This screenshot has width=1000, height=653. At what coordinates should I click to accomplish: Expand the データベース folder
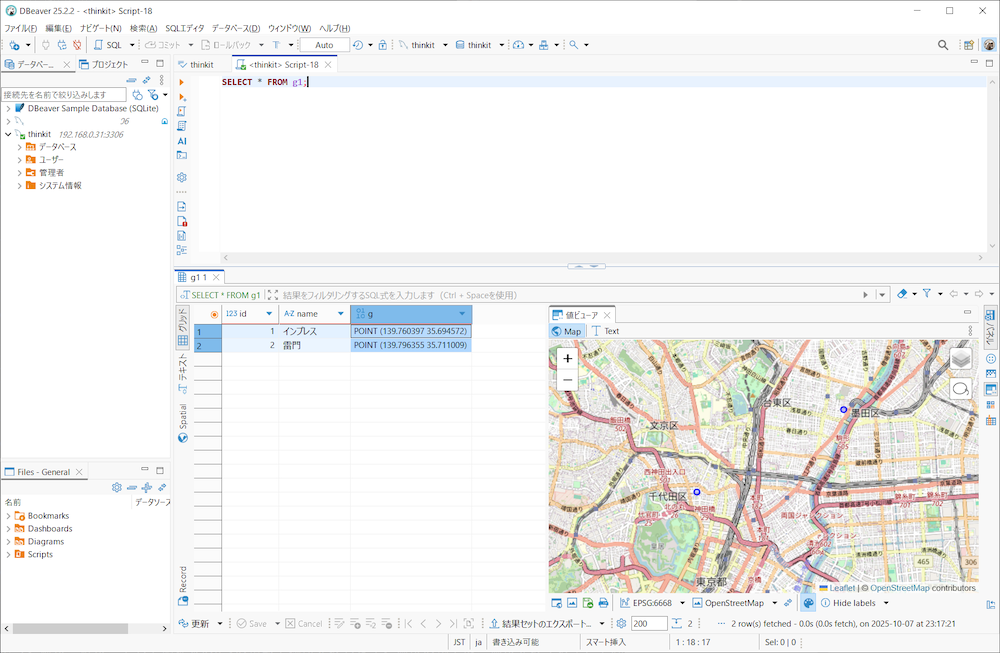(19, 147)
